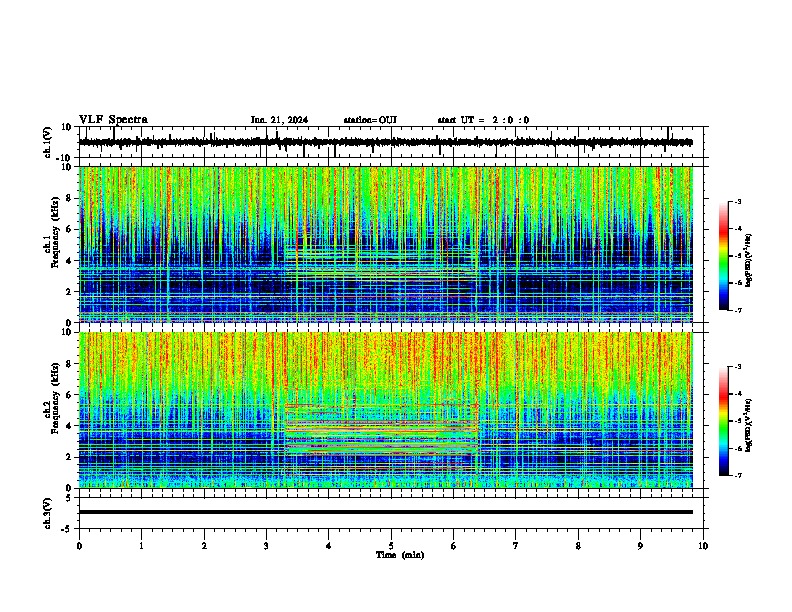Click the "ch.1 Frequency (kHz)" axis label

[x=52, y=232]
